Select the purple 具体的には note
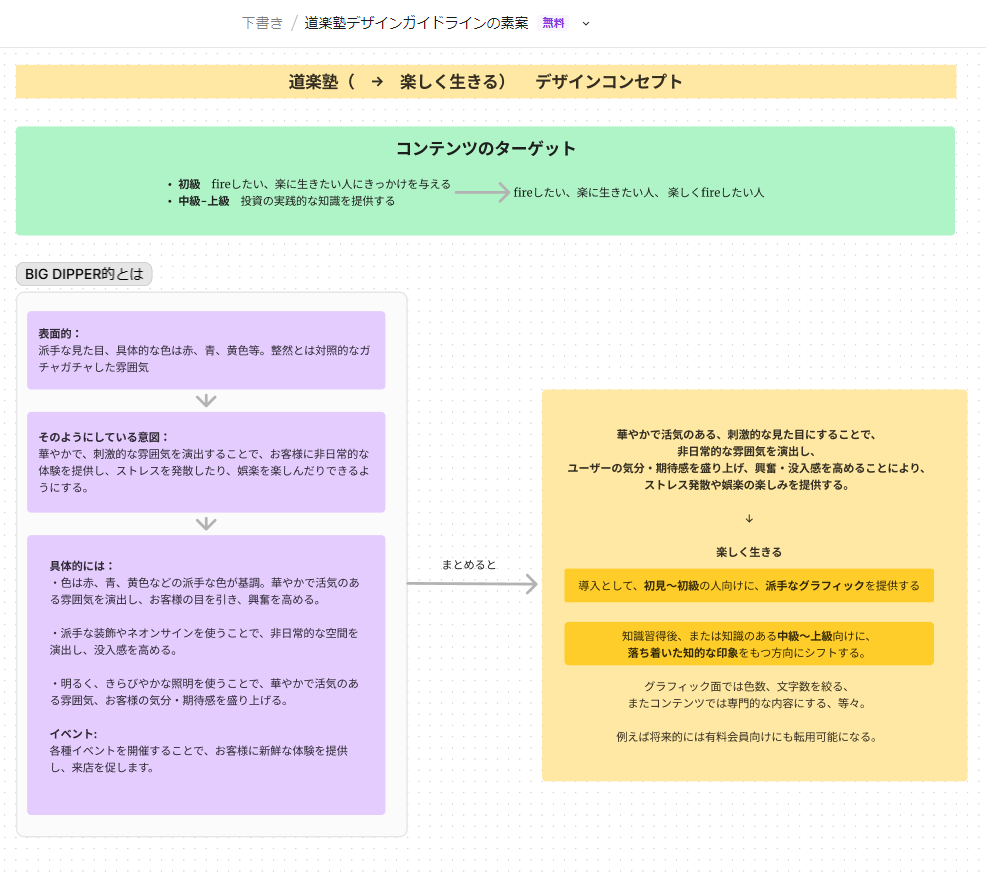 coord(206,675)
